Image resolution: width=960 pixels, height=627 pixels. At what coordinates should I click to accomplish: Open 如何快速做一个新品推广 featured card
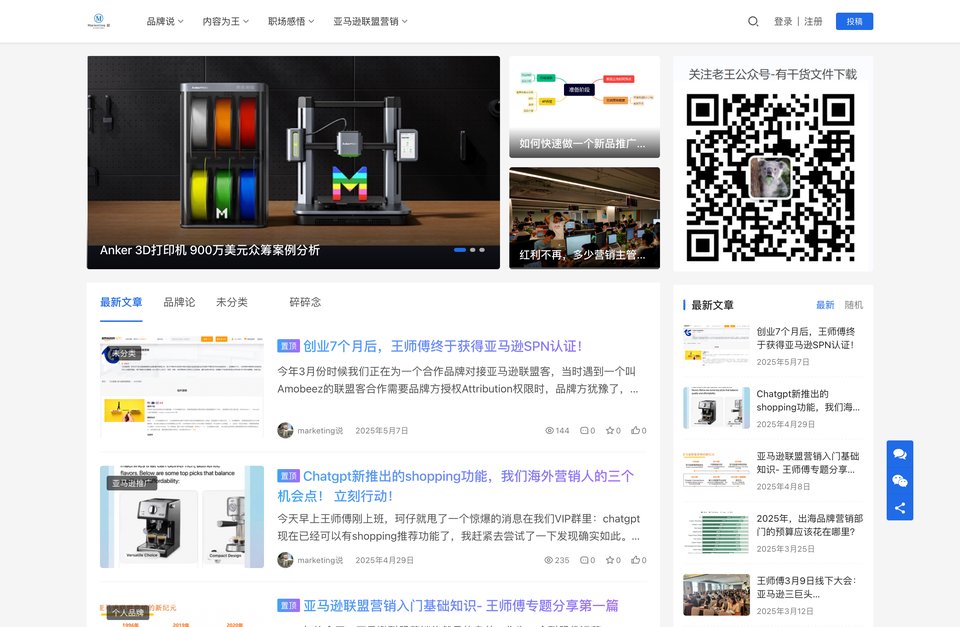[585, 107]
